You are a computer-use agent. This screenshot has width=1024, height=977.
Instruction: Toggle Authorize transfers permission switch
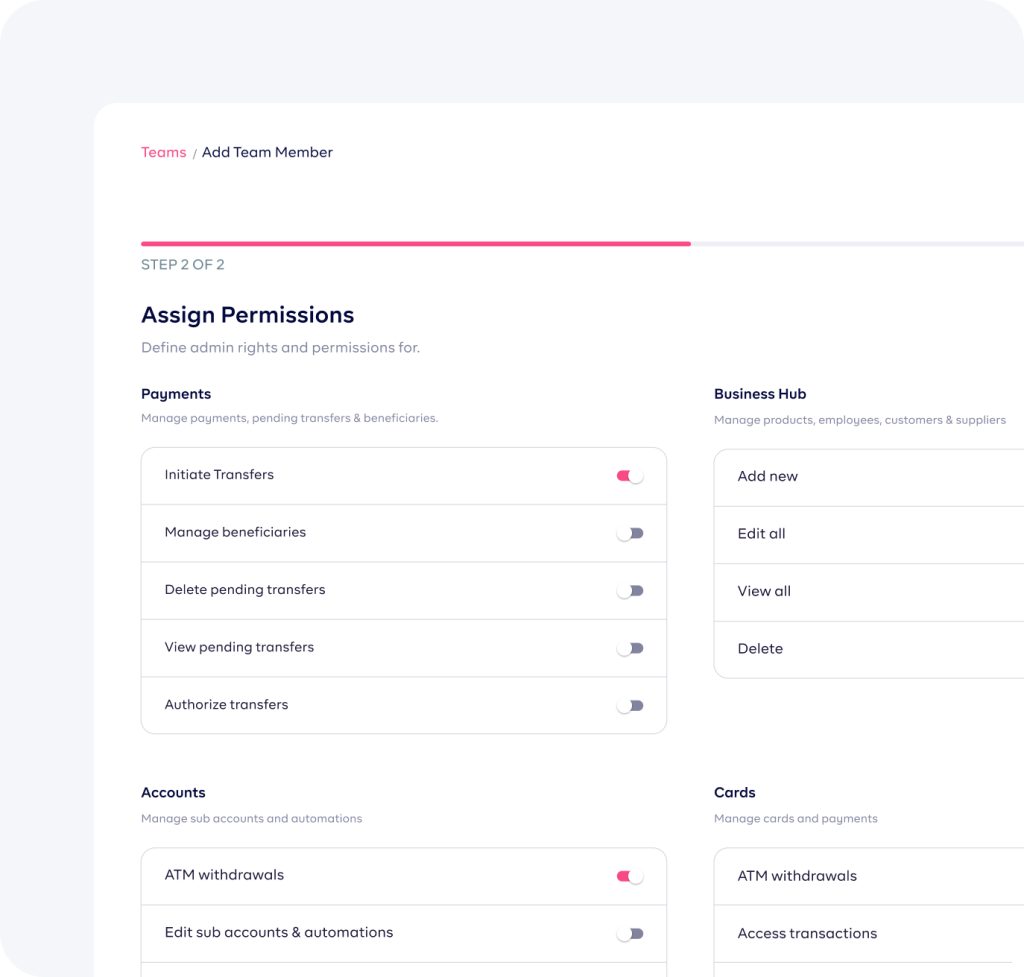click(x=630, y=706)
